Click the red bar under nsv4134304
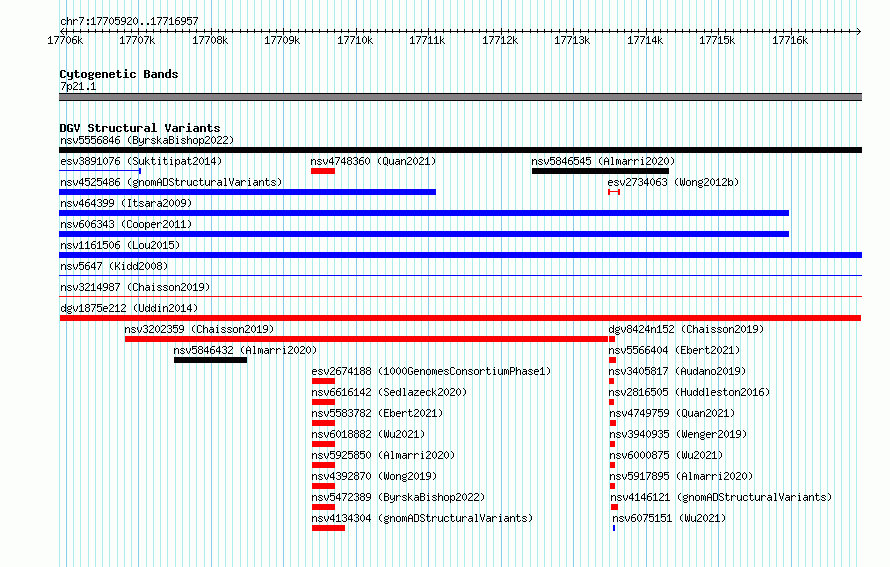The image size is (890, 567). click(328, 528)
